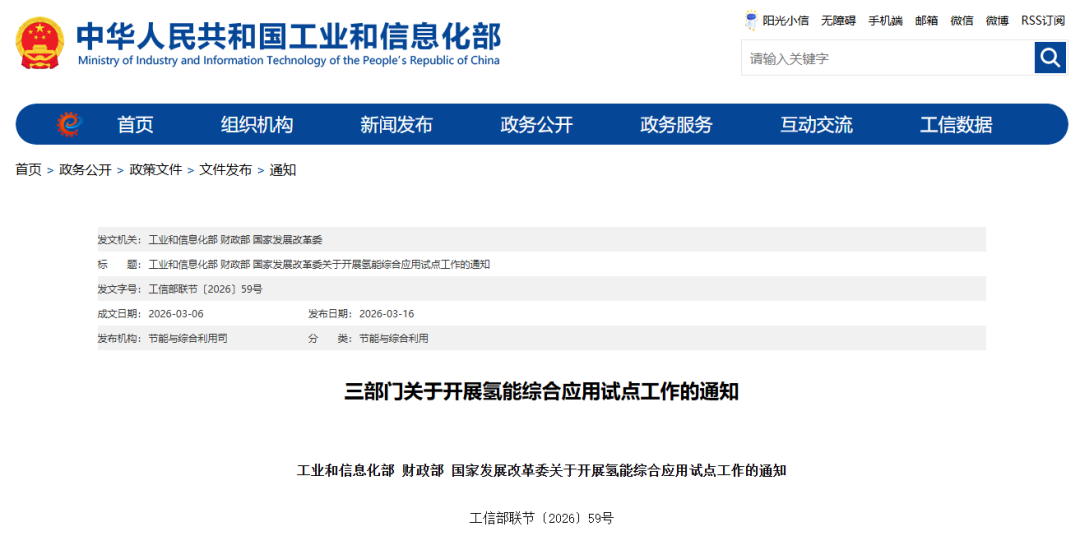Click the centered document number below the subtitle
This screenshot has width=1080, height=536.
[541, 518]
